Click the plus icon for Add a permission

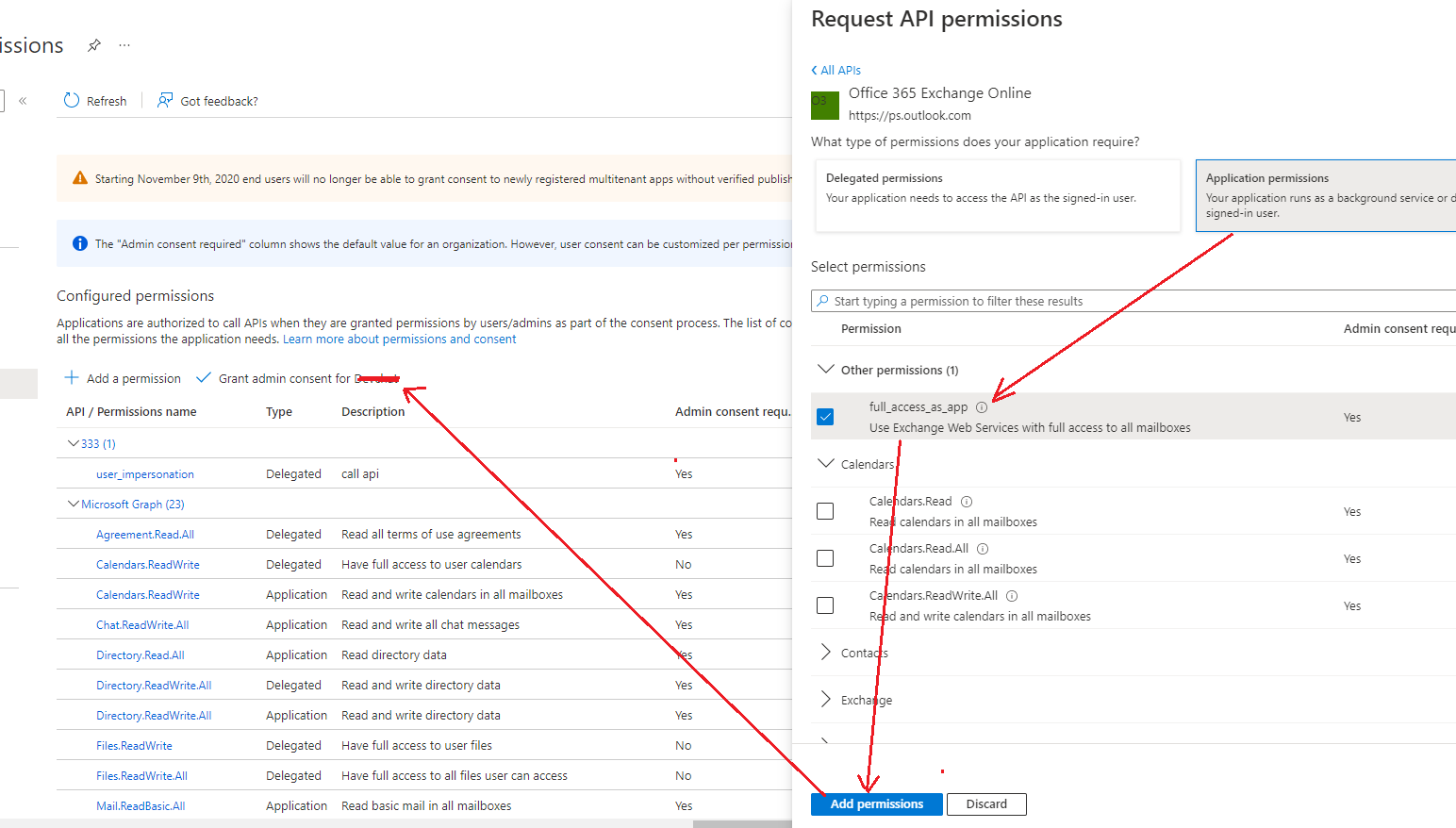tap(72, 378)
